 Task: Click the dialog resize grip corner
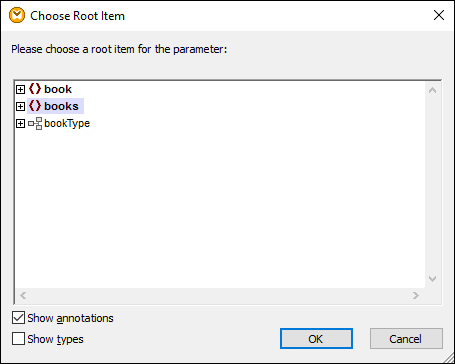coord(449,358)
